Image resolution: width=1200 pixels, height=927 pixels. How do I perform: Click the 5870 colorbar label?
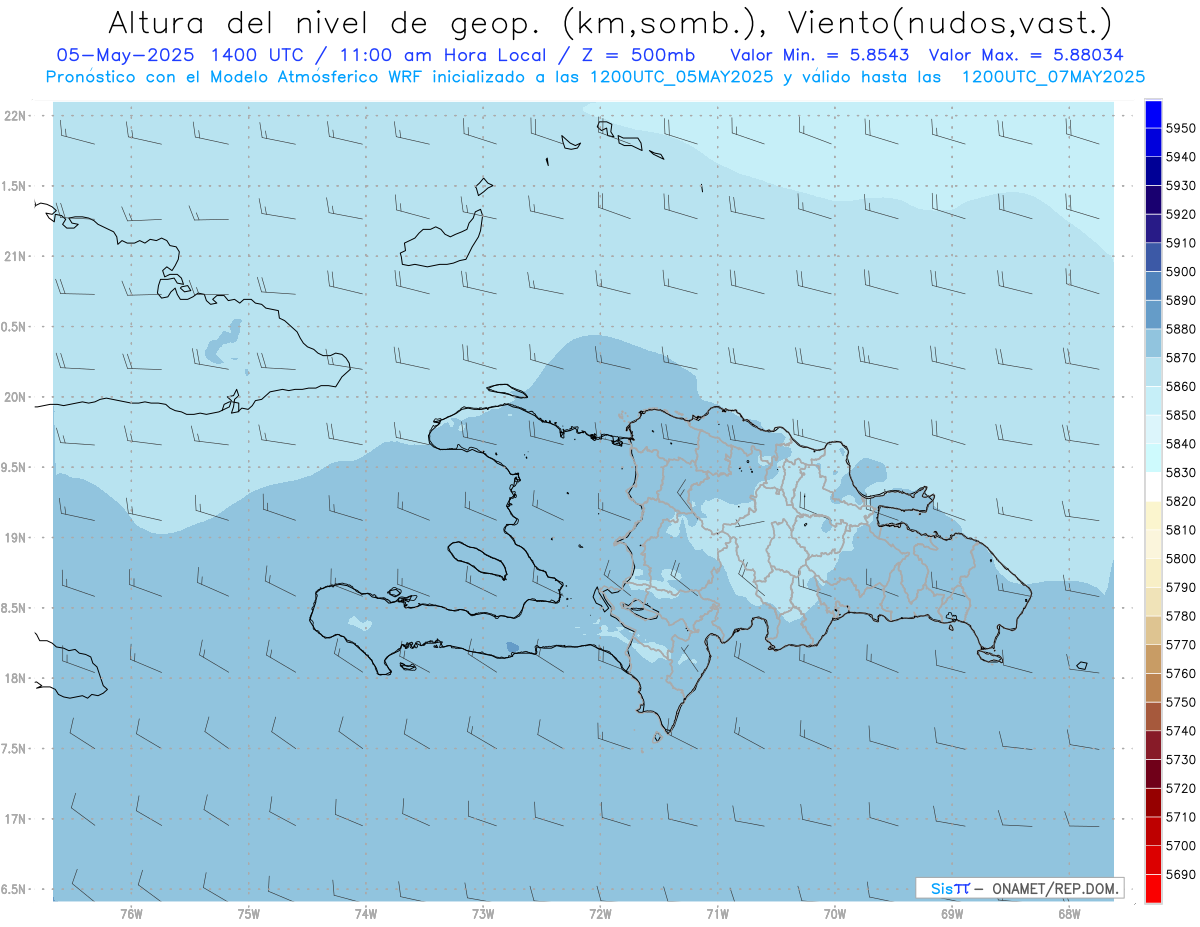[x=1181, y=357]
